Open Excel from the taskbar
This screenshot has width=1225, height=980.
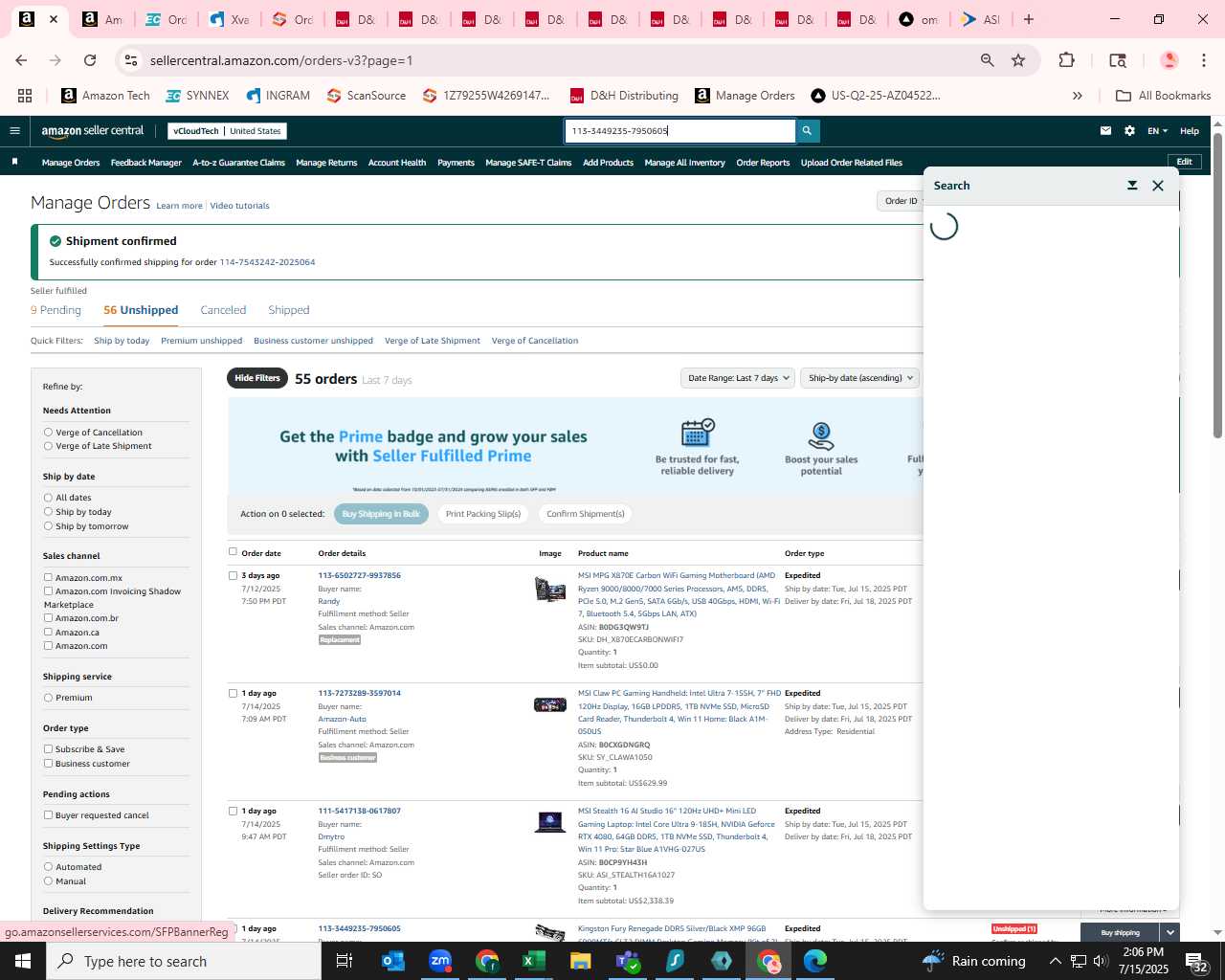pos(533,961)
